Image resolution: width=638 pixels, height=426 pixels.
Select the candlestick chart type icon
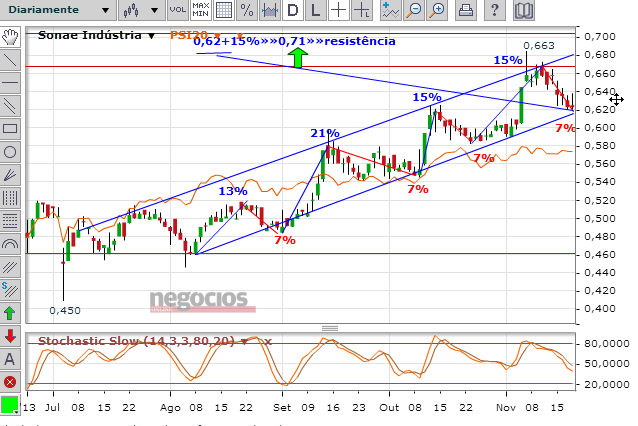[131, 10]
